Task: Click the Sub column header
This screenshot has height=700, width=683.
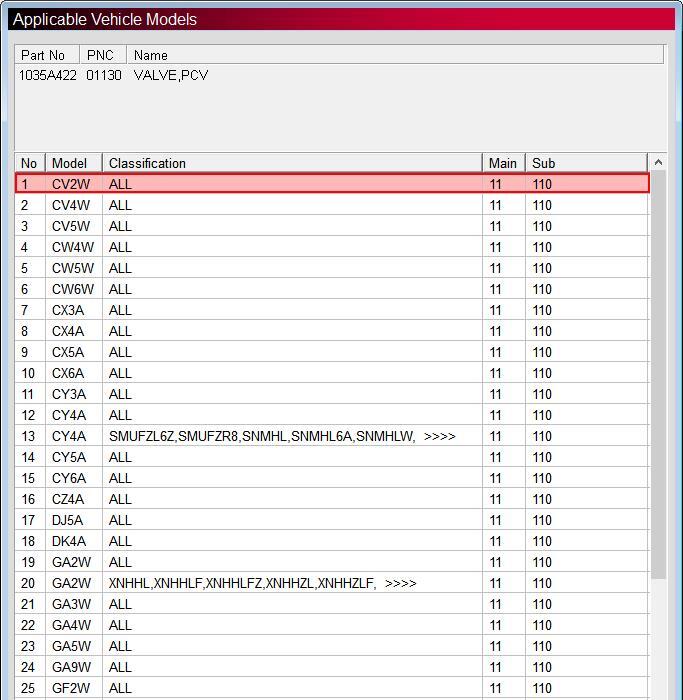Action: [x=587, y=163]
